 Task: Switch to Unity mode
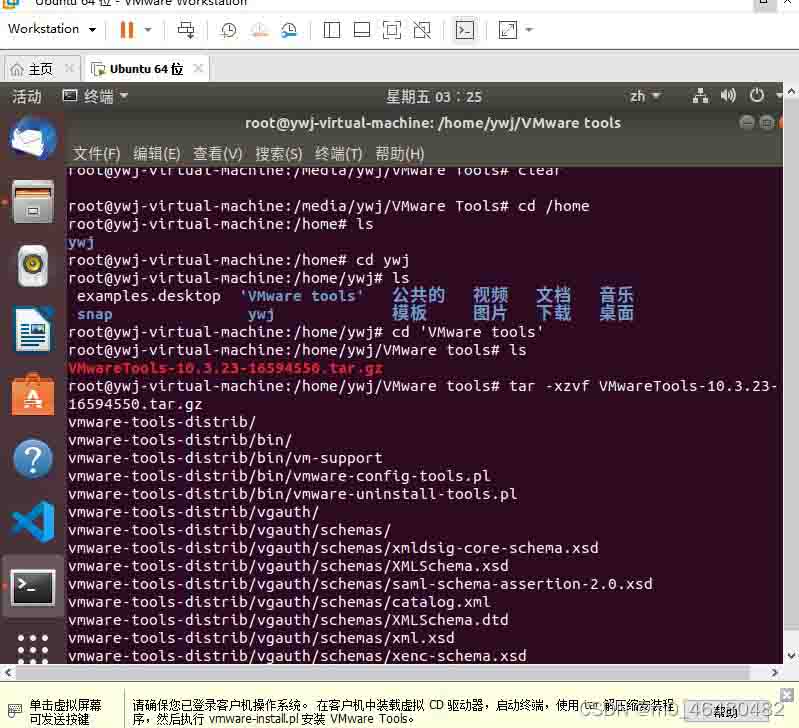pos(422,30)
